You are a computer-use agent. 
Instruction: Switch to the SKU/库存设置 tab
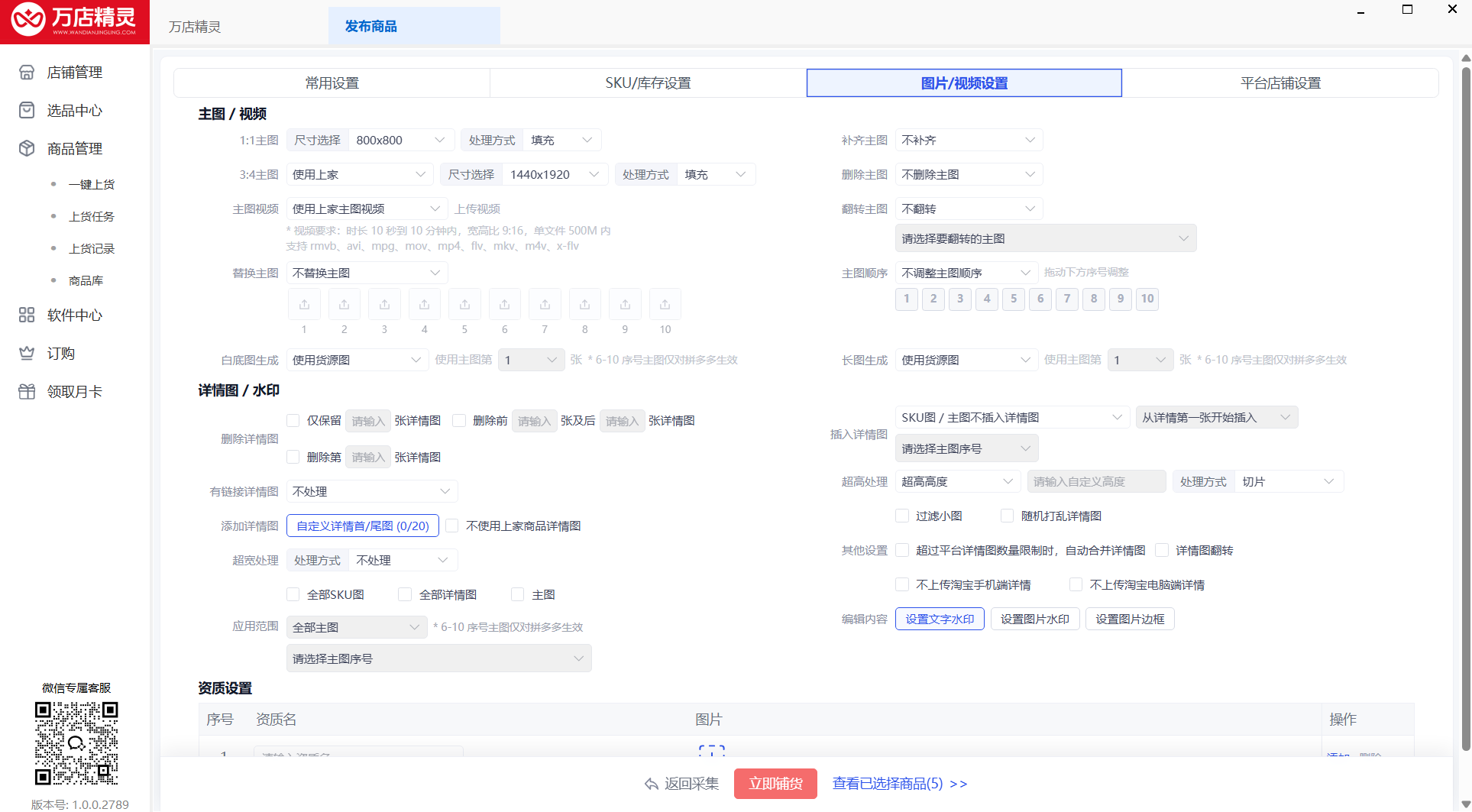(x=648, y=82)
